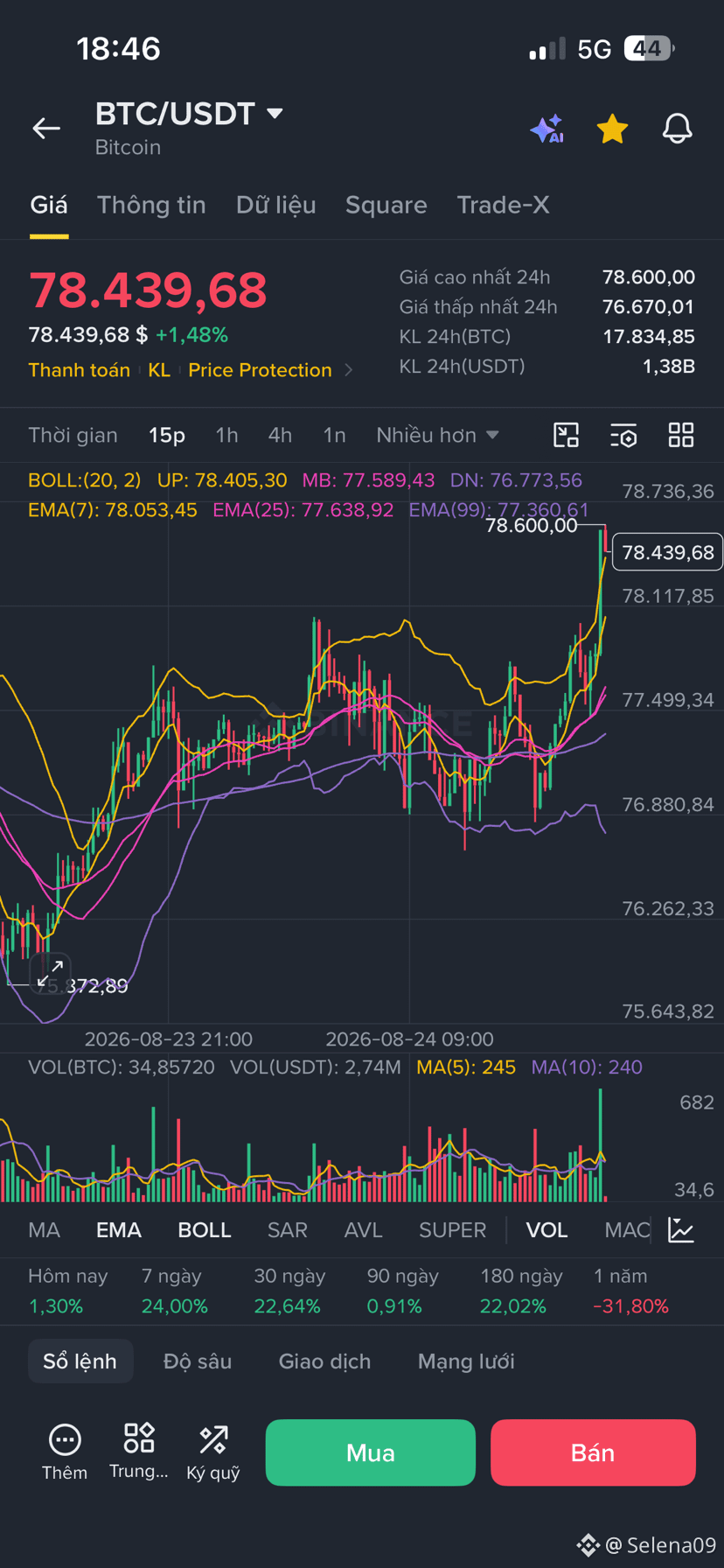This screenshot has width=724, height=1568.
Task: Open price alert bell icon
Action: pos(677,129)
